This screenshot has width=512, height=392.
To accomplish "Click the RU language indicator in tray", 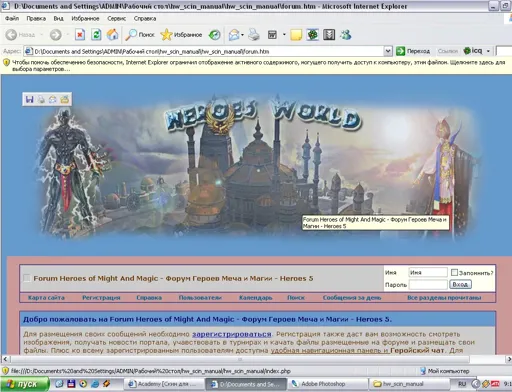I will [x=462, y=384].
